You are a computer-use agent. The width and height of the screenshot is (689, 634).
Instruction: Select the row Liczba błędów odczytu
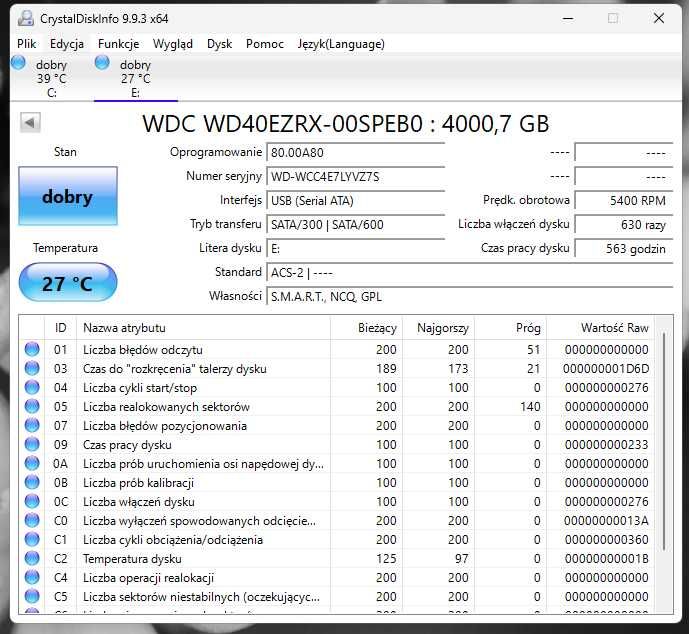pyautogui.click(x=337, y=350)
